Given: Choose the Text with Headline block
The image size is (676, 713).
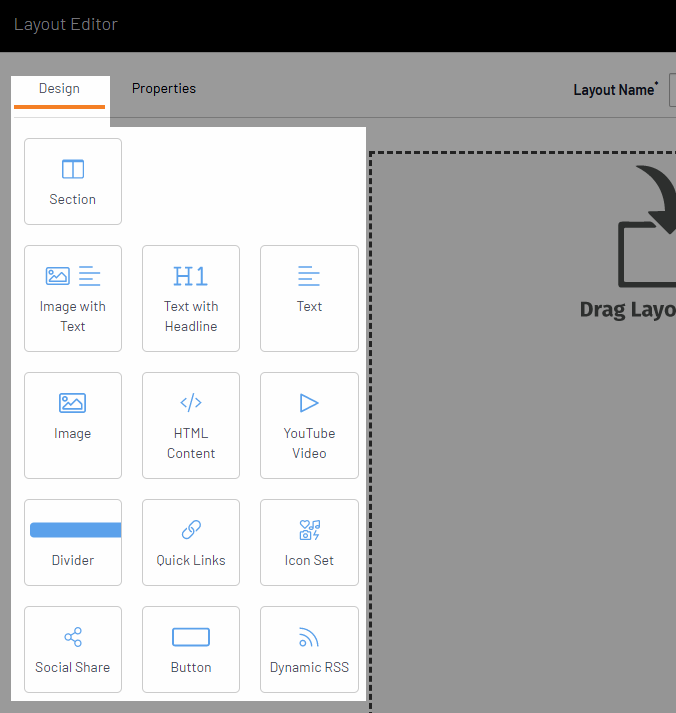Looking at the screenshot, I should click(x=191, y=298).
